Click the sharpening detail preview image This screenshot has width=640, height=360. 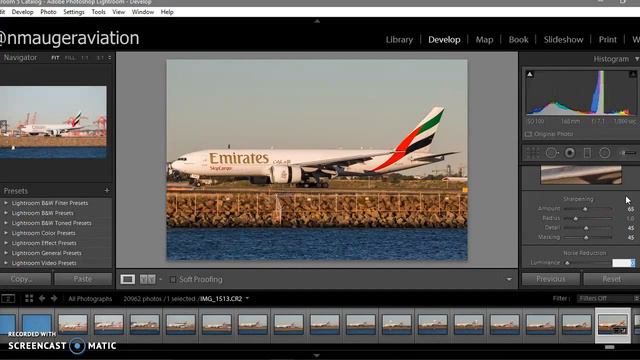pos(581,175)
